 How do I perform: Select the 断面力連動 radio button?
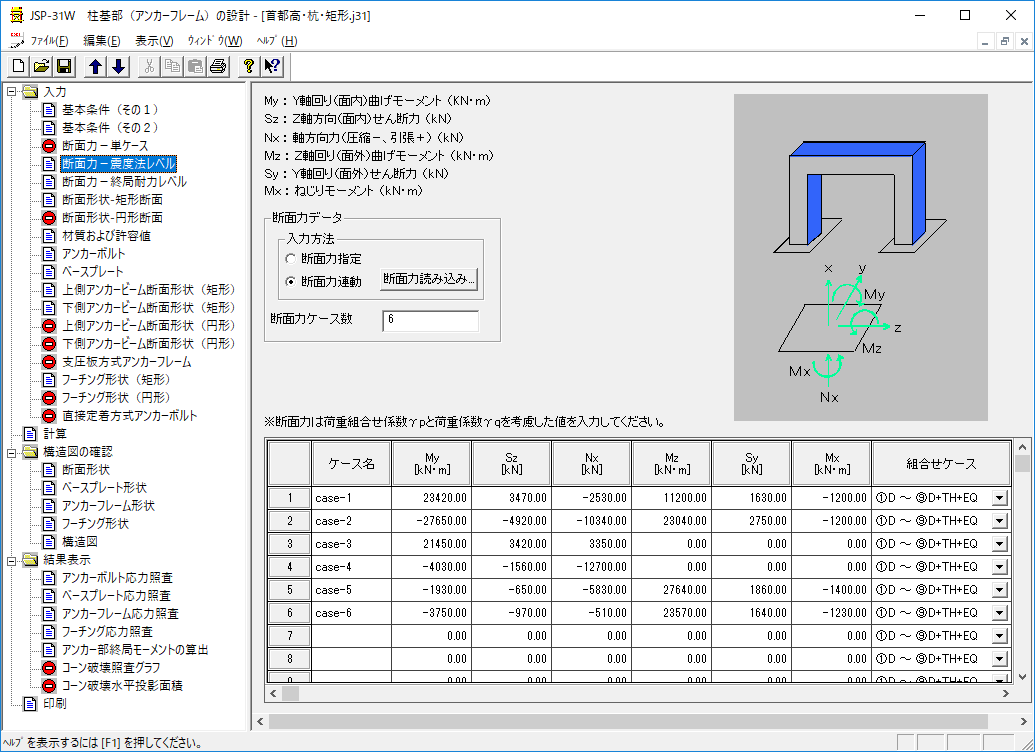pos(291,281)
